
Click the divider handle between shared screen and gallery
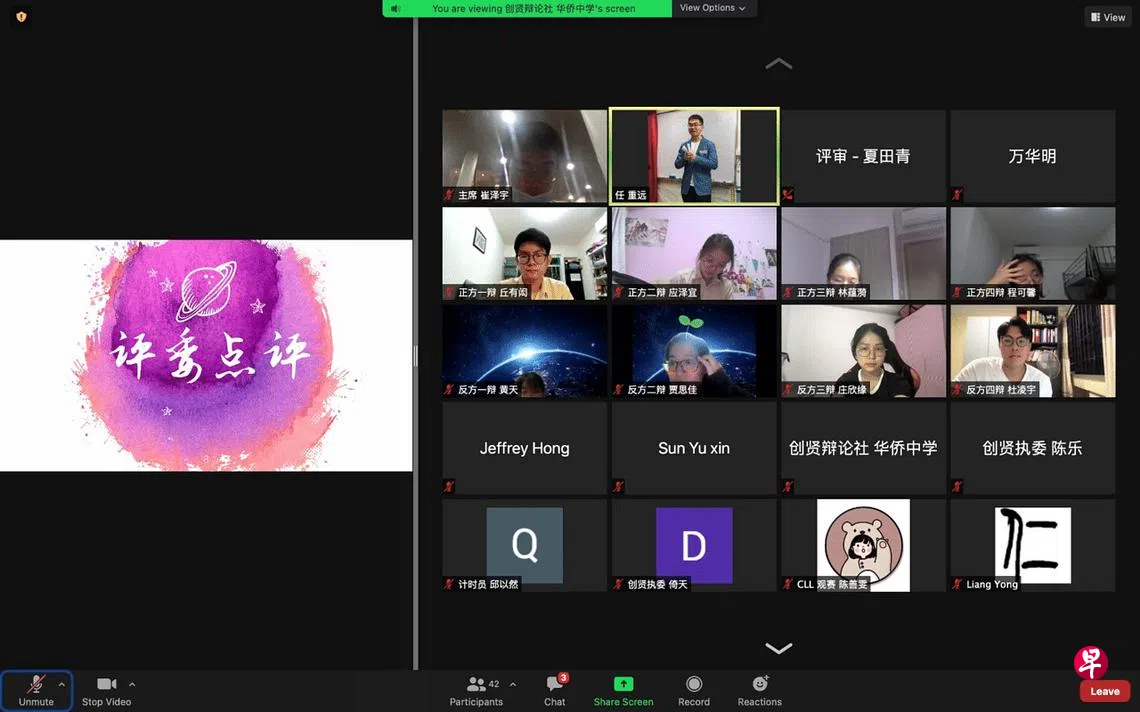(415, 355)
